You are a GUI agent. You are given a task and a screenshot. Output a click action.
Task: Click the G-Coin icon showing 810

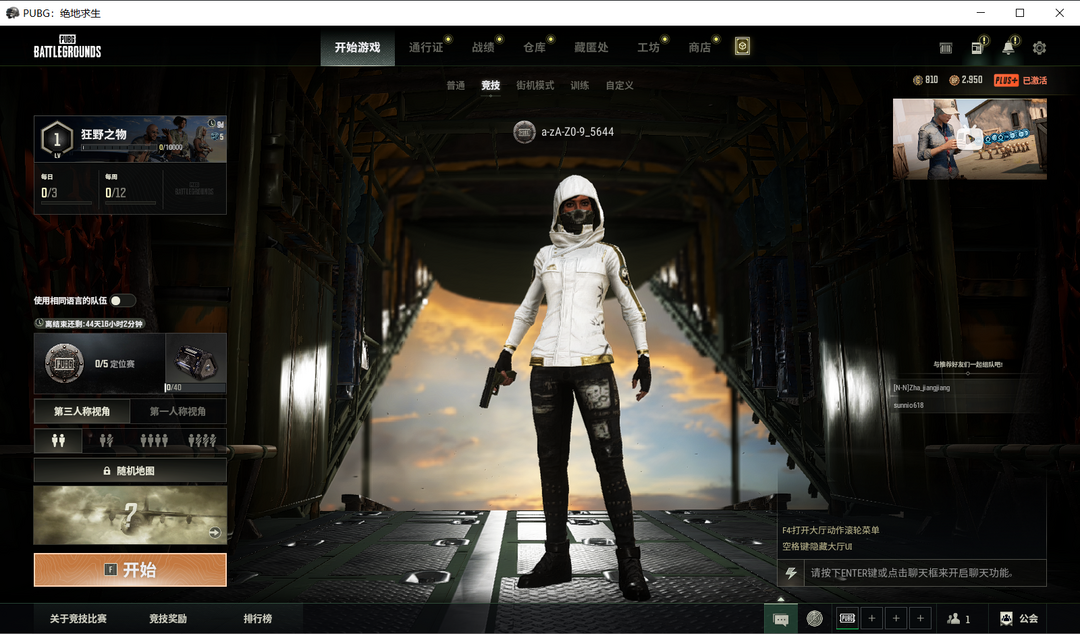click(917, 80)
